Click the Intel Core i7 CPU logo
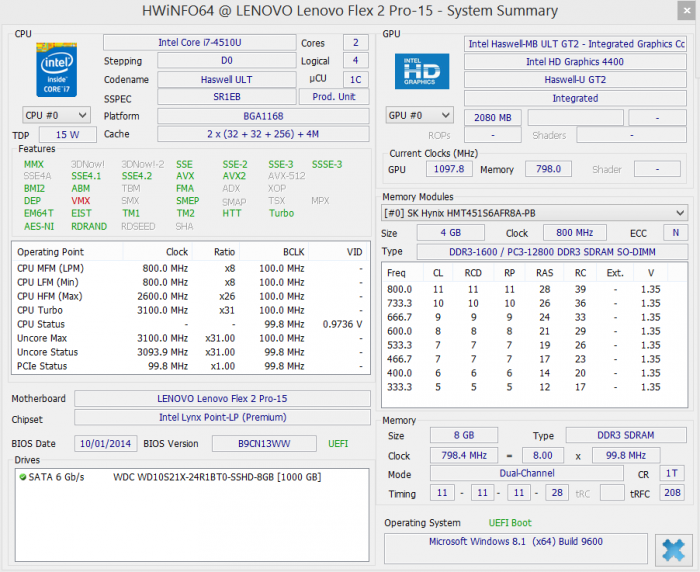This screenshot has height=572, width=700. point(55,70)
